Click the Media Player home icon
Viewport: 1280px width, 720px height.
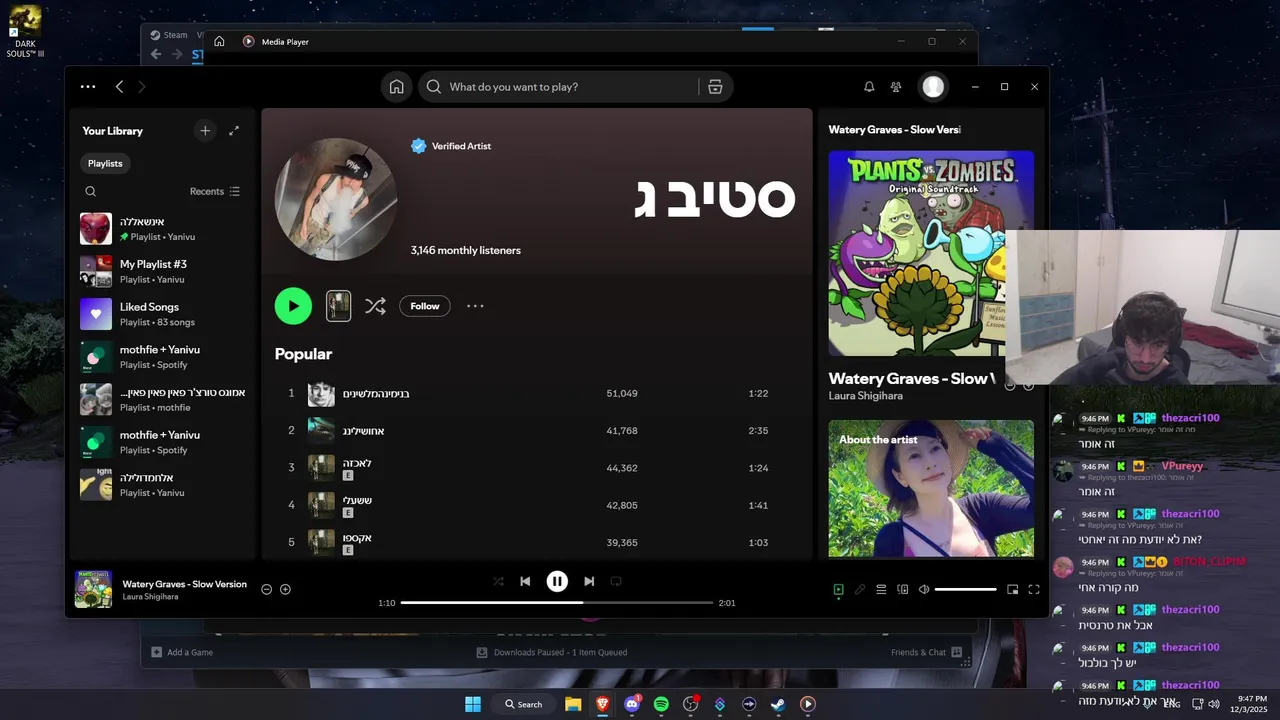pos(219,41)
